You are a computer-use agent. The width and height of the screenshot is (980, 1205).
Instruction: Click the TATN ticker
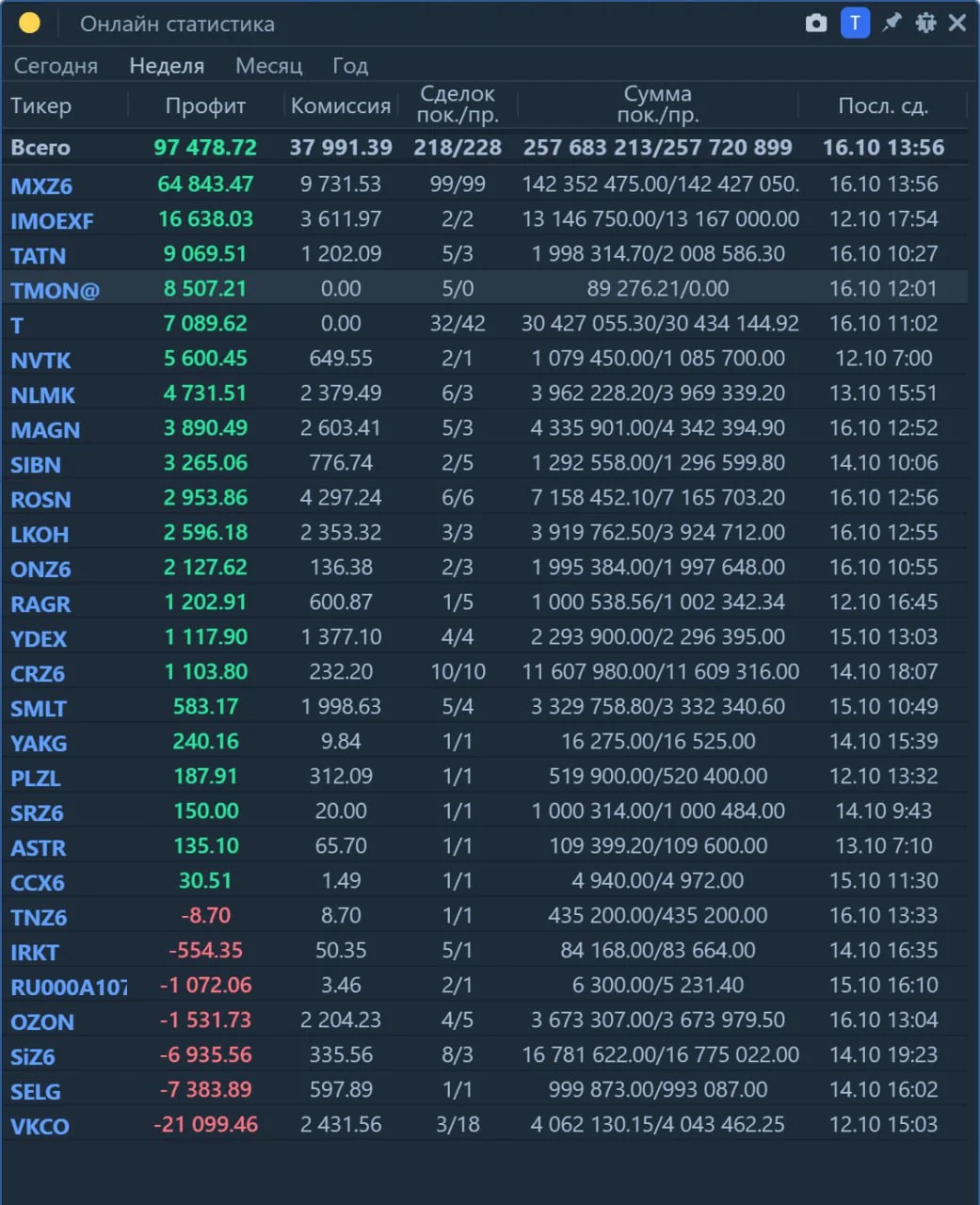(x=39, y=255)
